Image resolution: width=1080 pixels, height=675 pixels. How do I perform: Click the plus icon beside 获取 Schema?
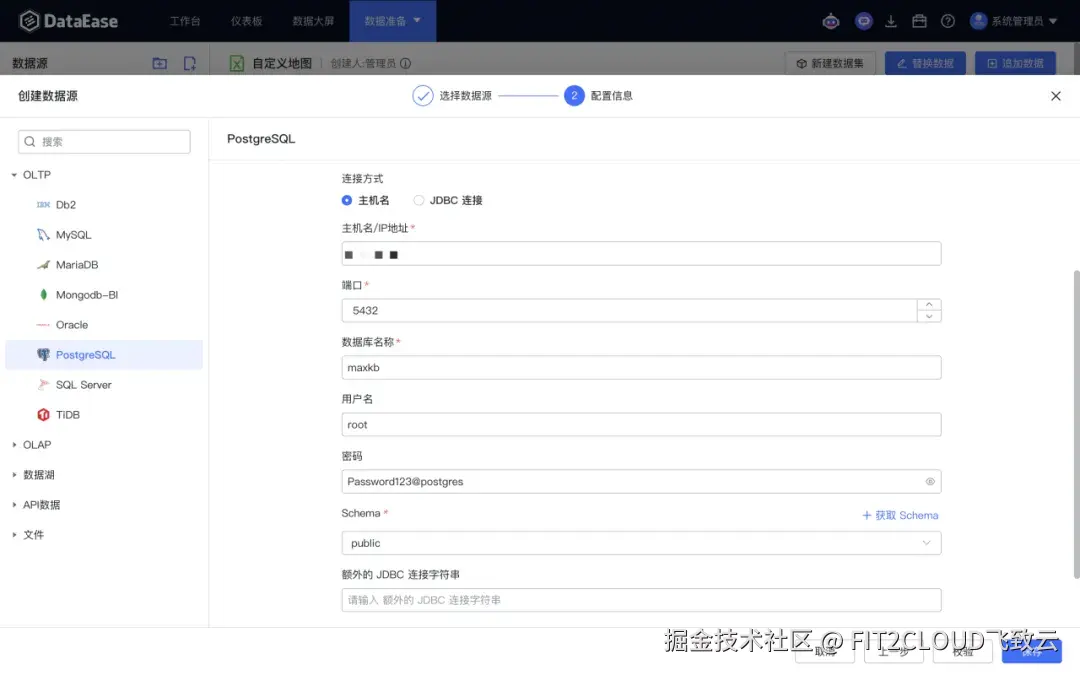[x=866, y=515]
